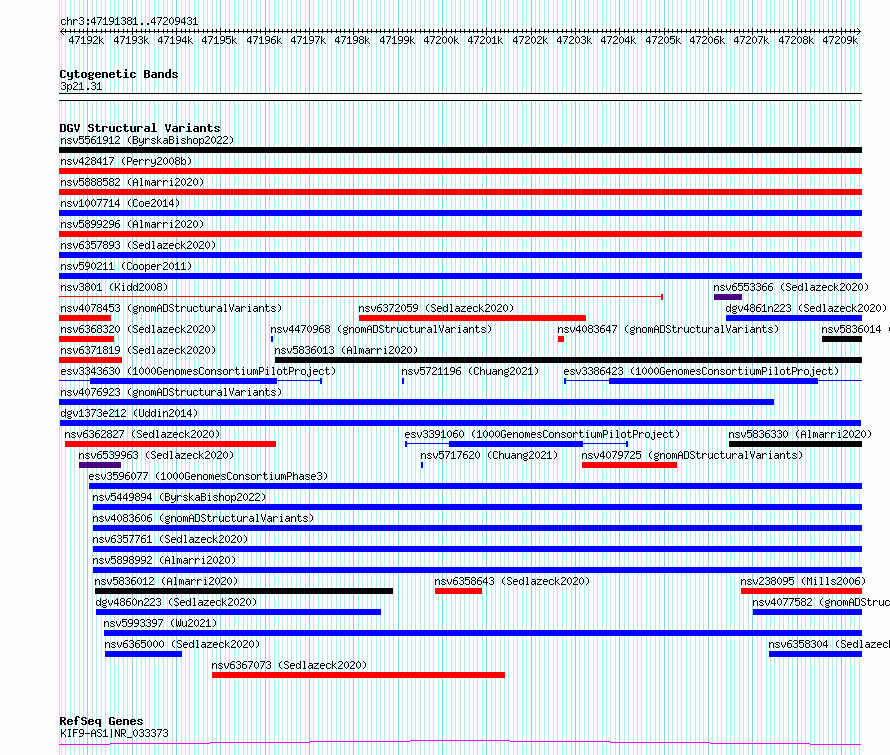Click the nsv5899296 (Almarri2020) label

(132, 224)
